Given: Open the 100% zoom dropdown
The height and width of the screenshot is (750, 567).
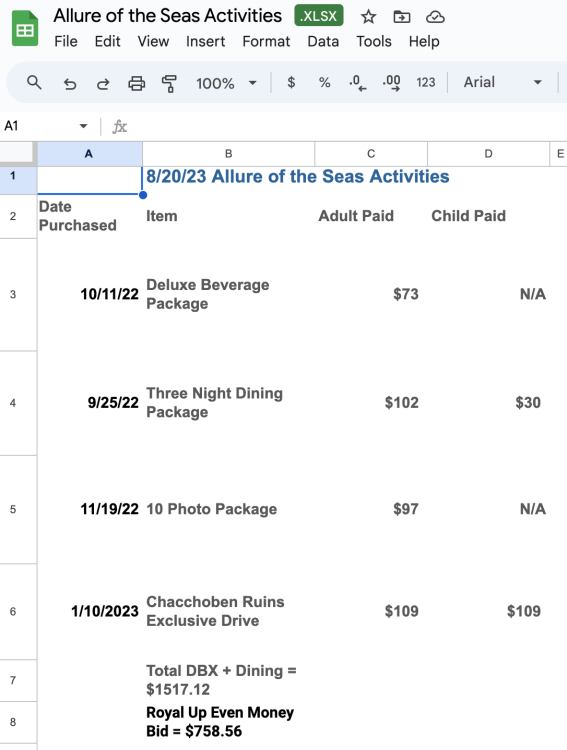Looking at the screenshot, I should point(226,83).
